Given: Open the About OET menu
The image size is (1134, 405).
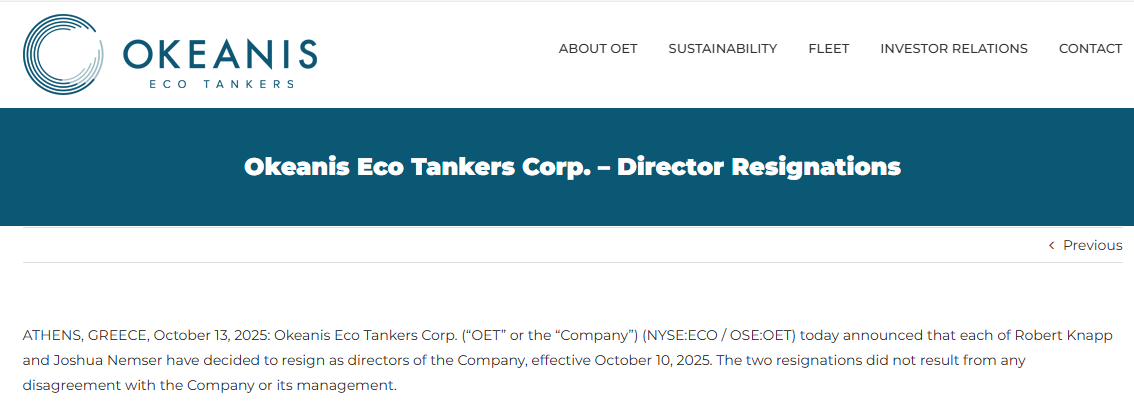Looking at the screenshot, I should click(x=598, y=48).
